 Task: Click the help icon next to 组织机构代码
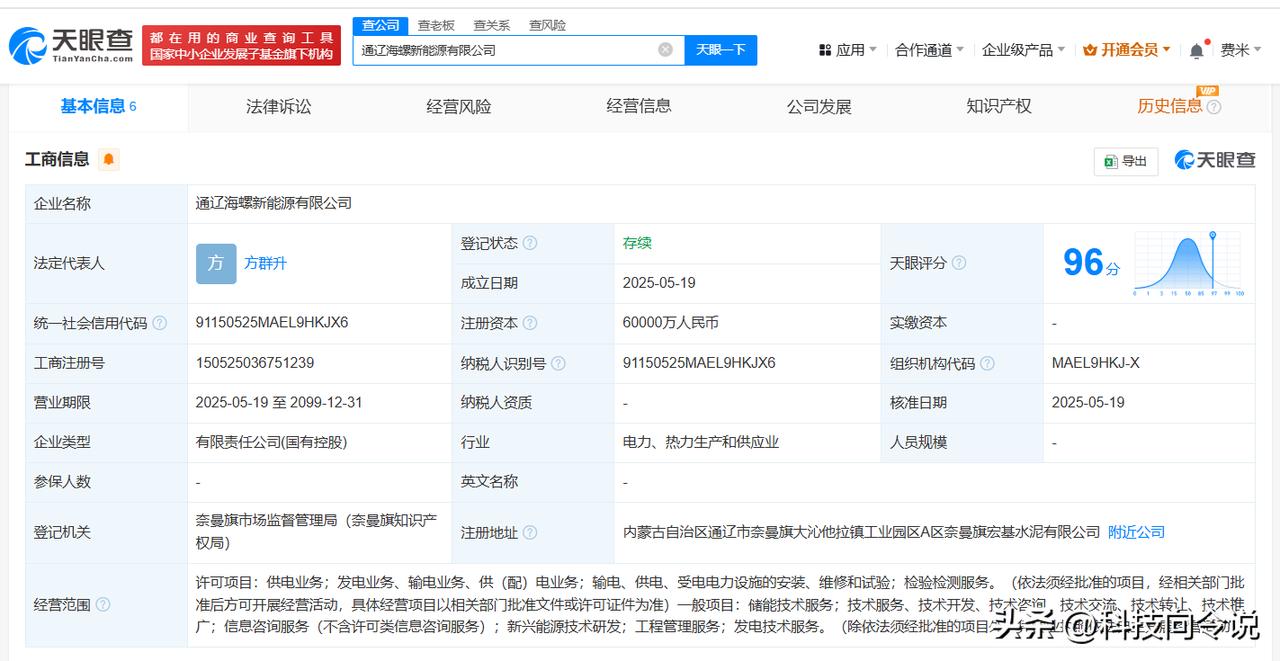[x=987, y=363]
